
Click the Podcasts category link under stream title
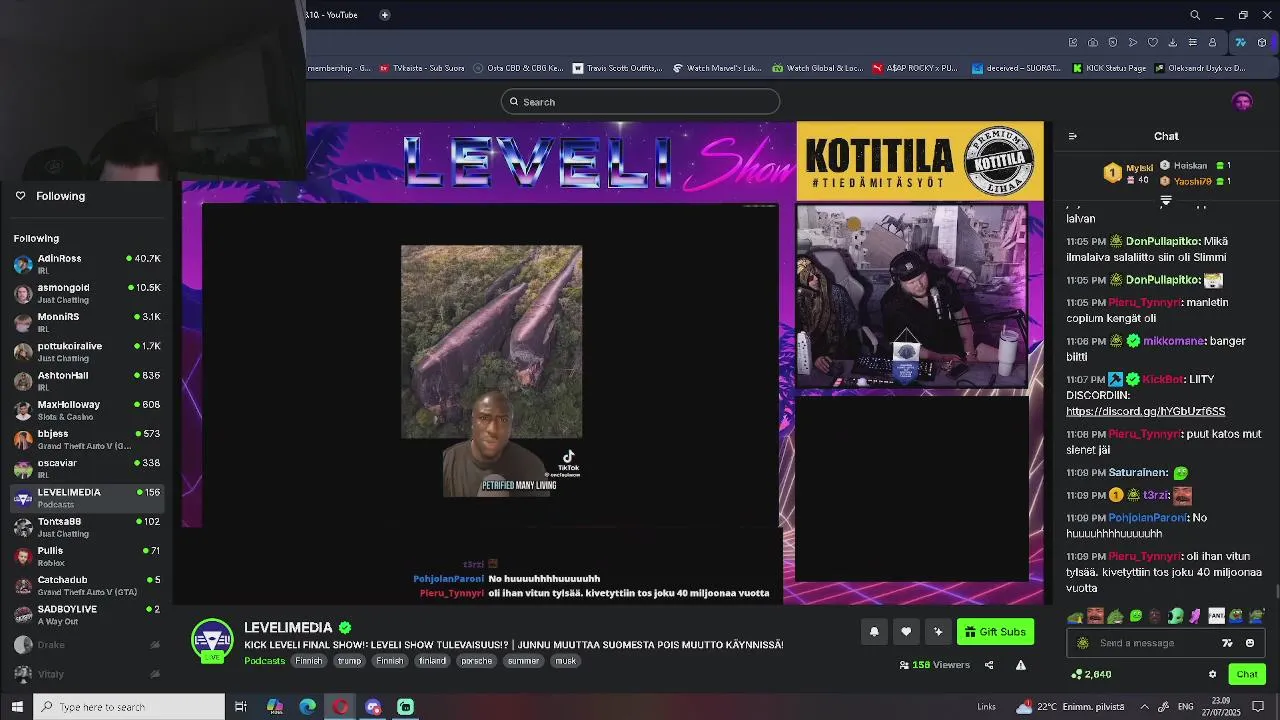pyautogui.click(x=265, y=661)
